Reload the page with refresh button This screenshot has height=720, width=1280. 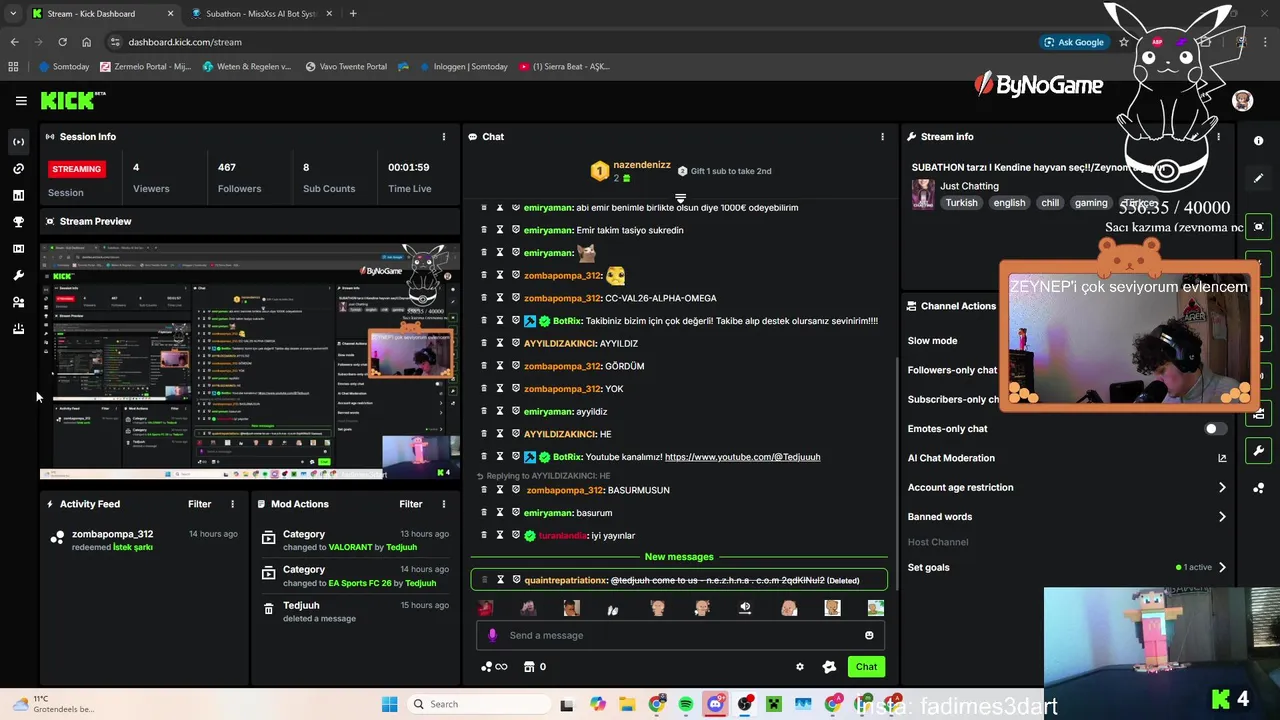[x=62, y=42]
